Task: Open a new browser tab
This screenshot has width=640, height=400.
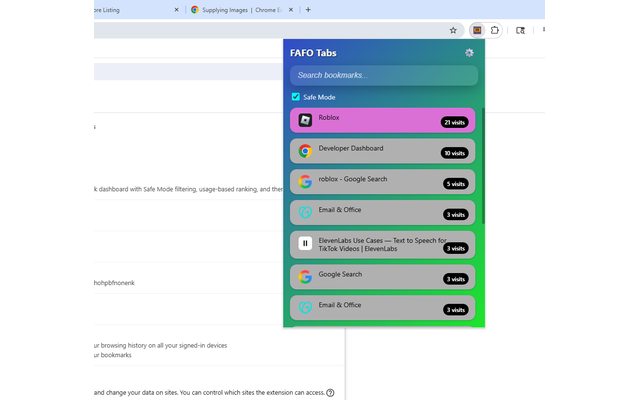Action: (x=308, y=9)
